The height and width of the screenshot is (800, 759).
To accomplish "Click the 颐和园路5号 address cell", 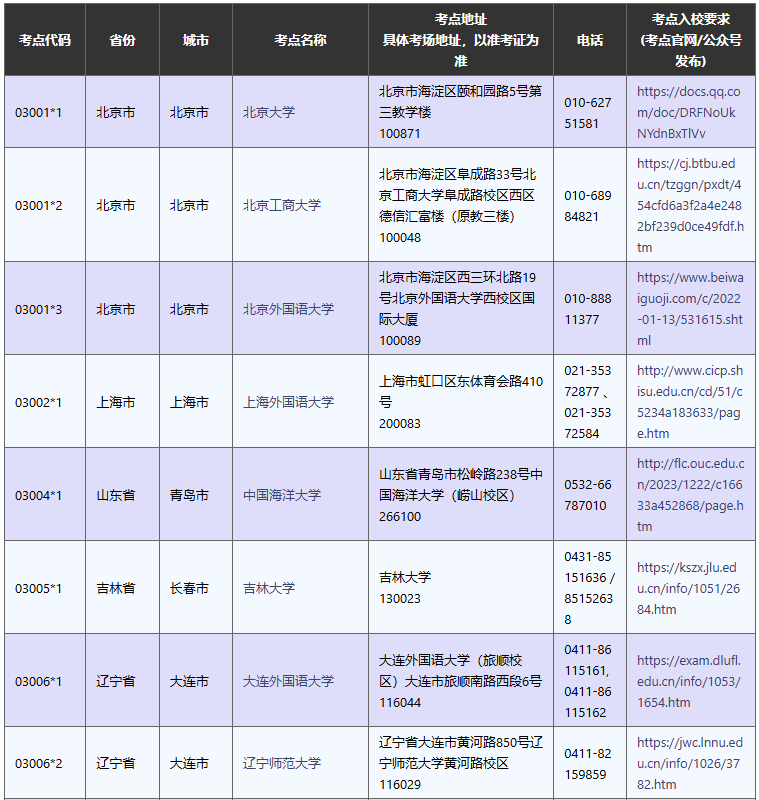I will pyautogui.click(x=461, y=112).
